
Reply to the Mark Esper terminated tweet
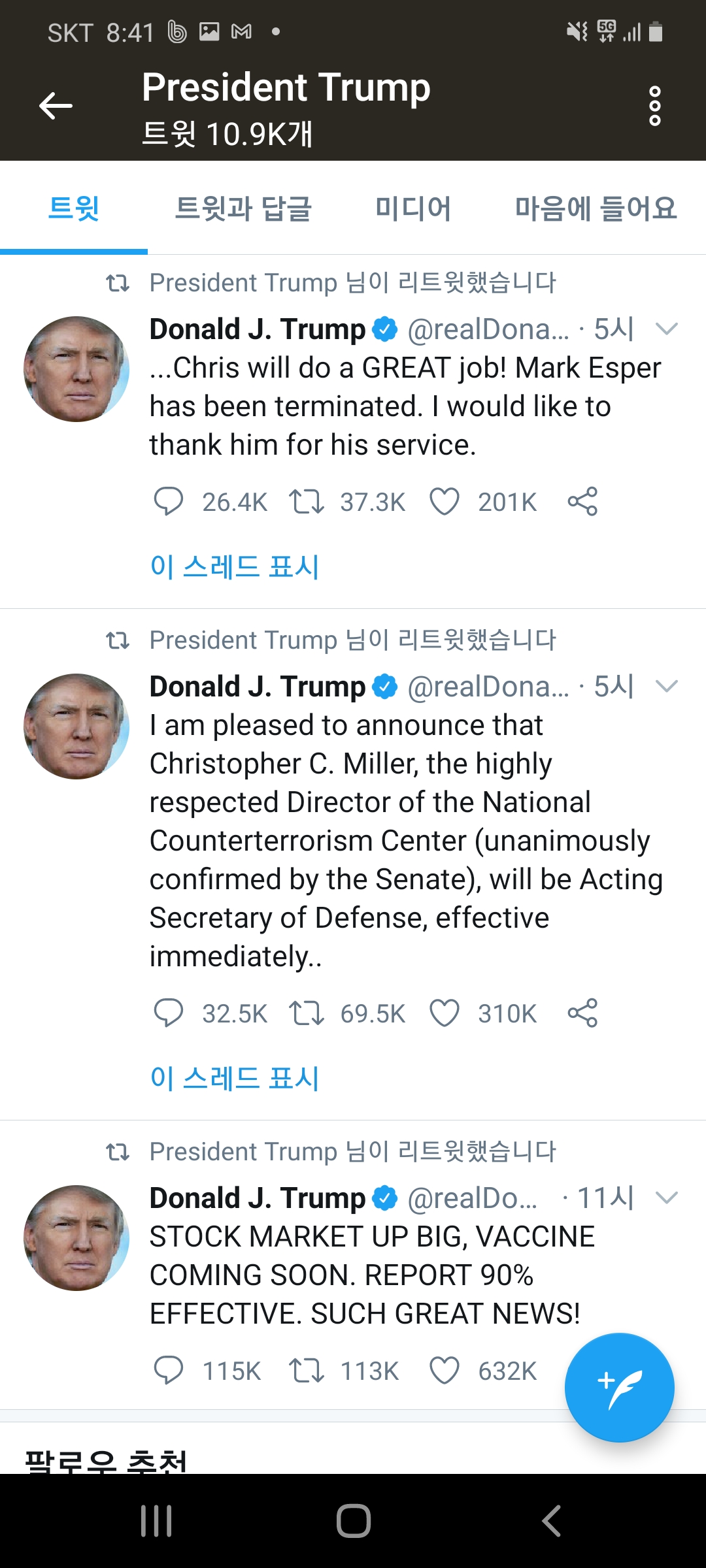click(x=168, y=502)
